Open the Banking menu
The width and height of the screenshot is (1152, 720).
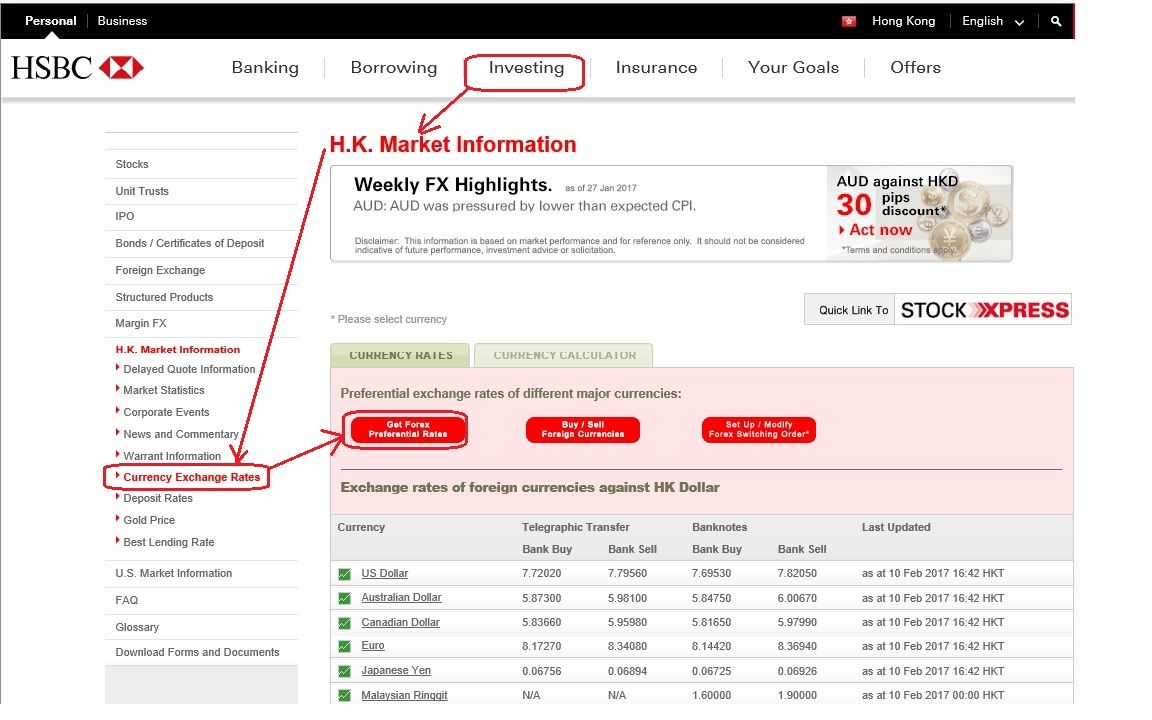pos(265,68)
